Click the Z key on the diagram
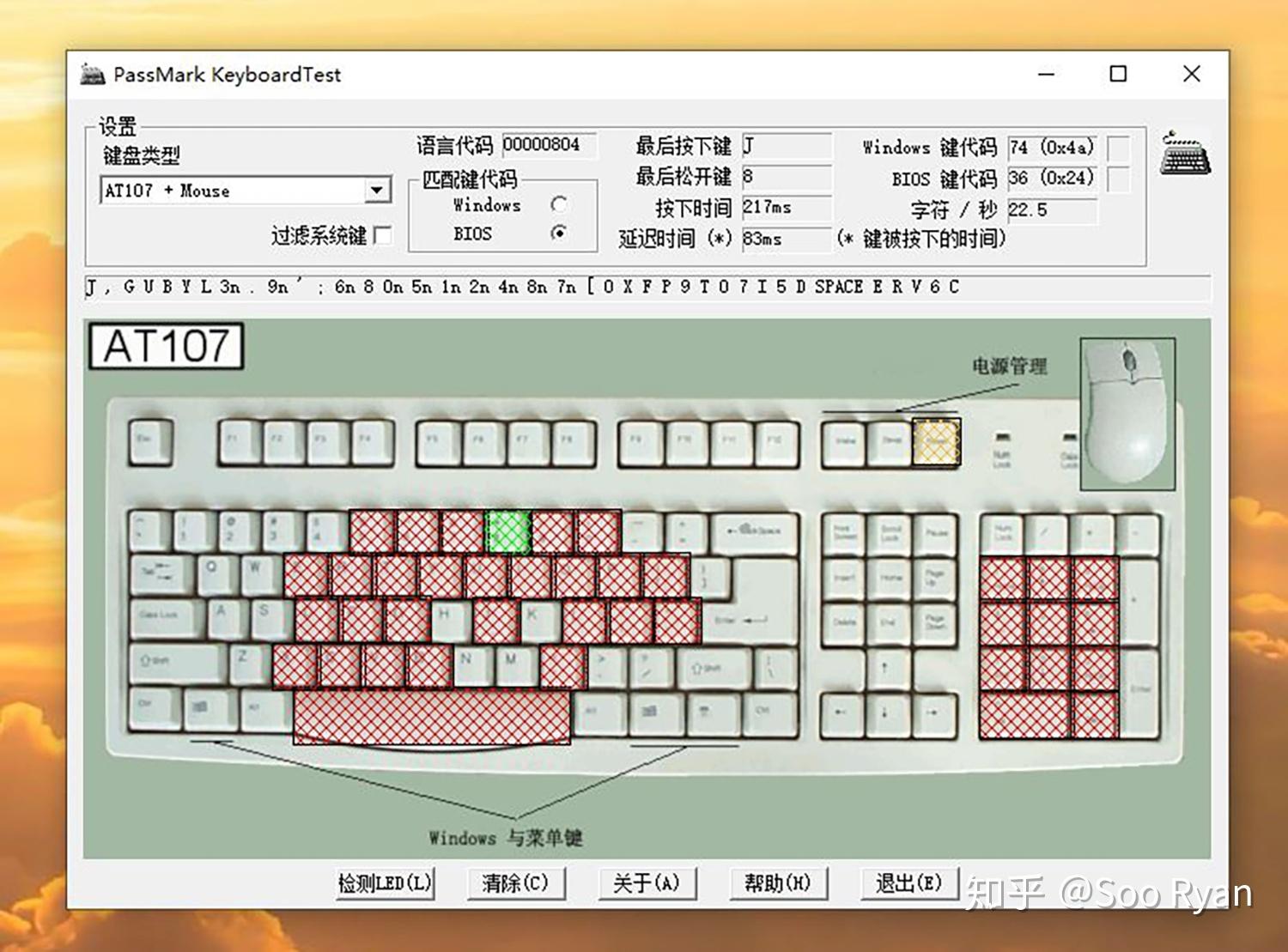 pos(248,664)
